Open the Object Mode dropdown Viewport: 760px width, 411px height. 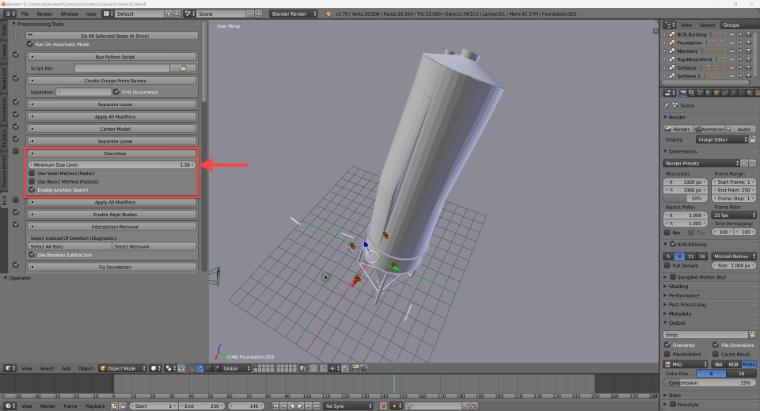coord(123,368)
